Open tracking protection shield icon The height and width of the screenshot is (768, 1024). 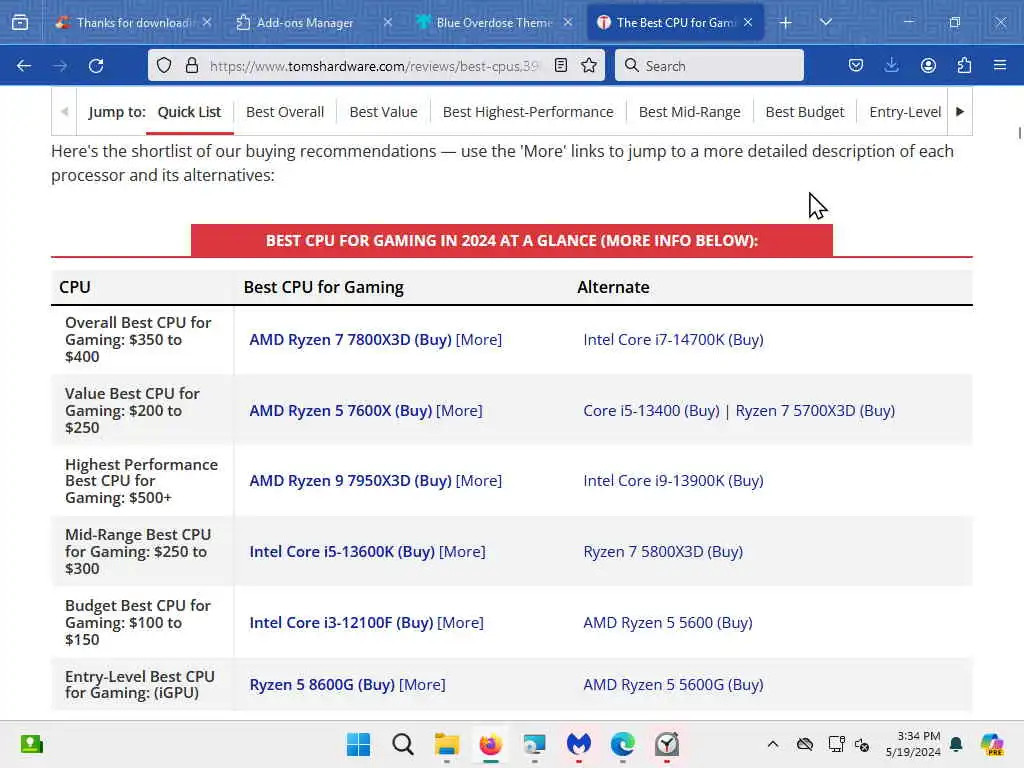(x=164, y=65)
